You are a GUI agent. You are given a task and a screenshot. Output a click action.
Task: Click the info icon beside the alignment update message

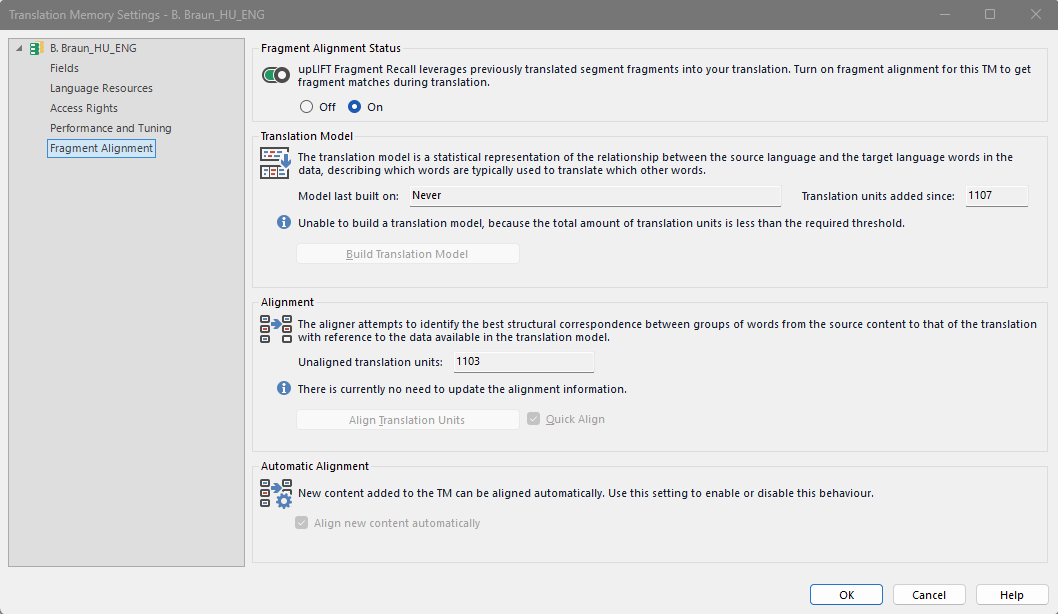[x=283, y=388]
